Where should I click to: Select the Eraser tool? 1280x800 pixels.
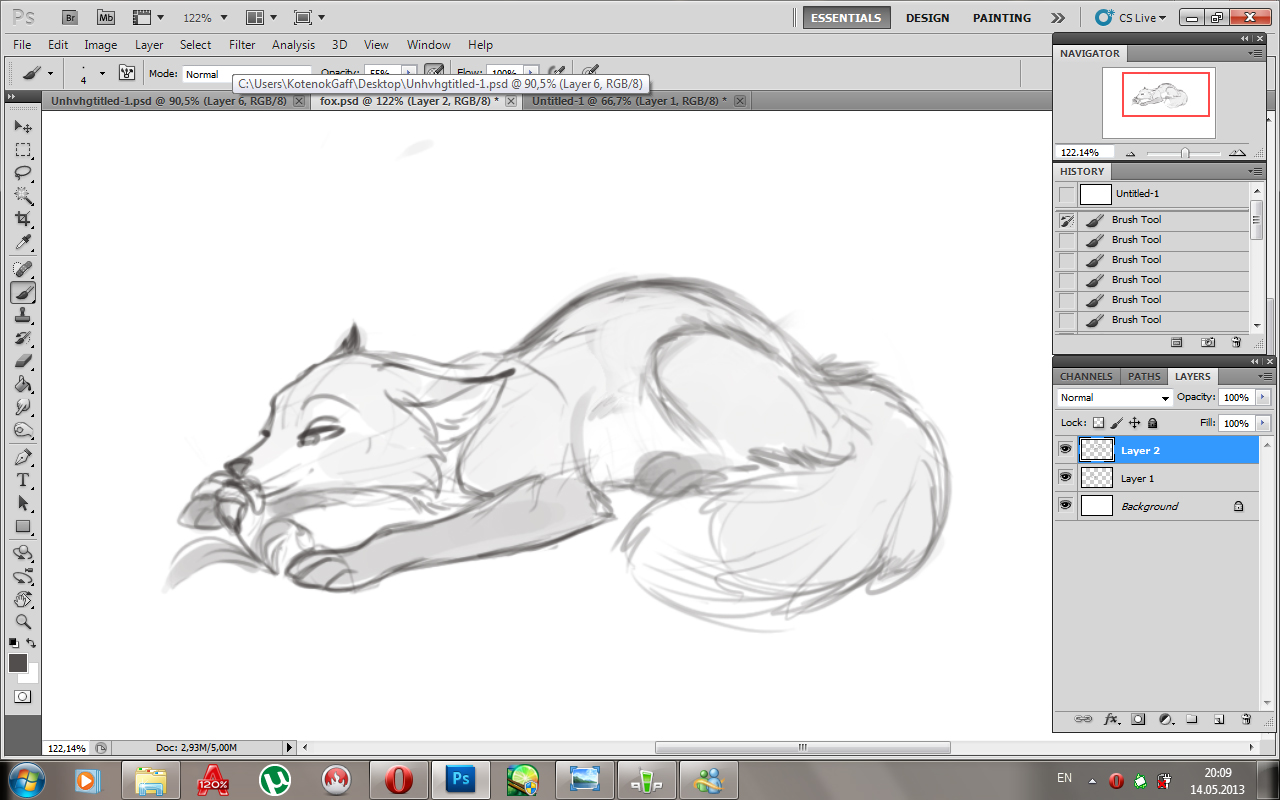(x=23, y=361)
